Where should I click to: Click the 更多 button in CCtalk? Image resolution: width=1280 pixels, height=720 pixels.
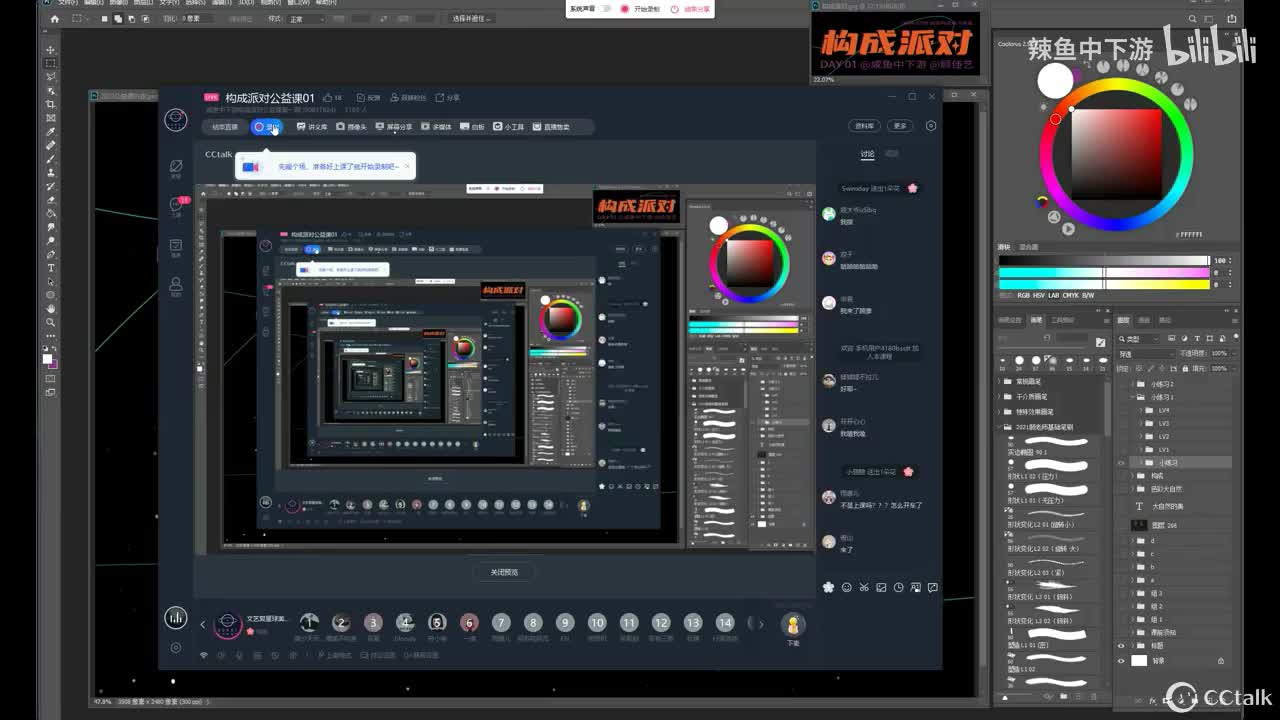pos(900,126)
